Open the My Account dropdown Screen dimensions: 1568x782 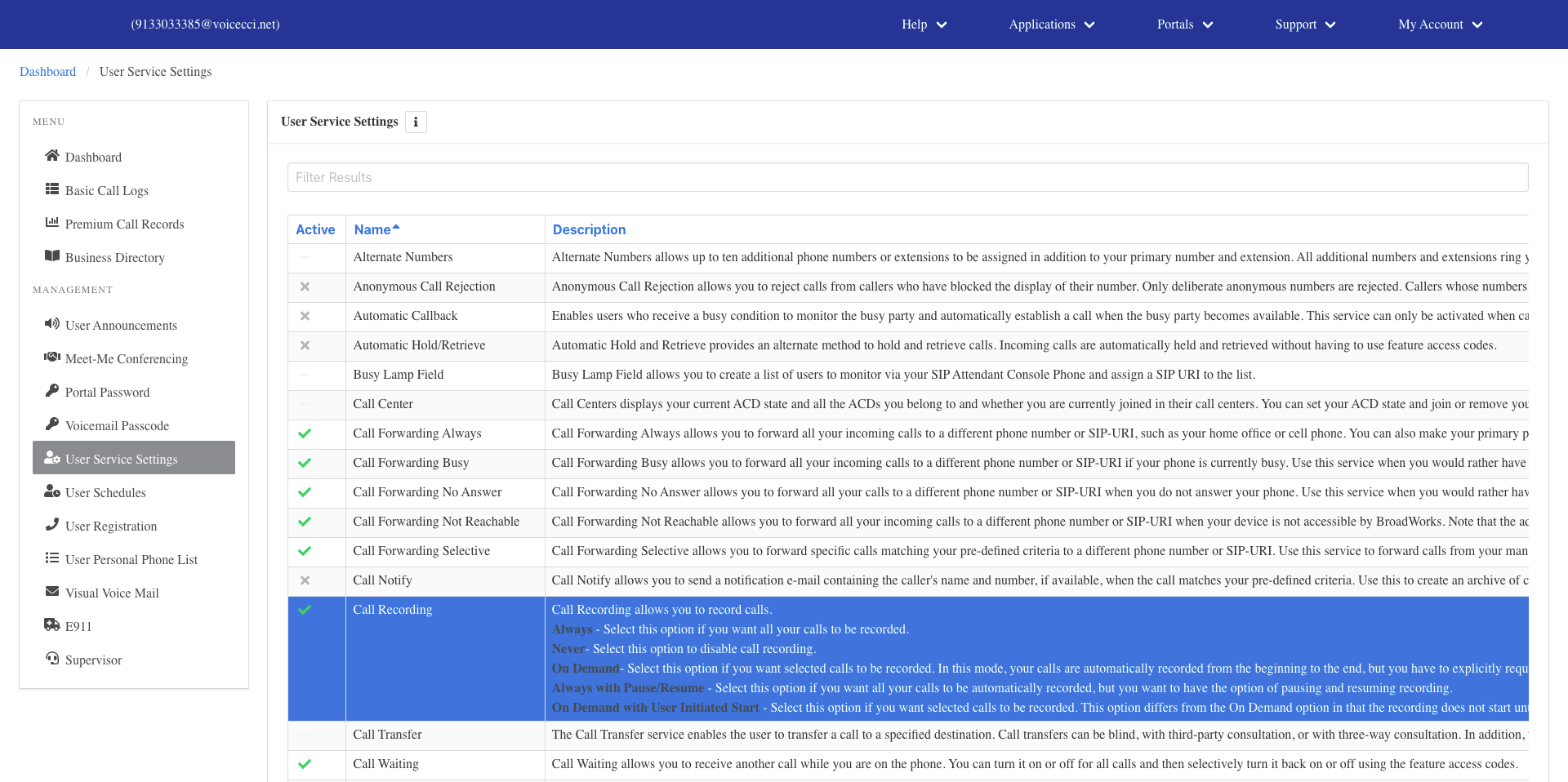coord(1440,24)
